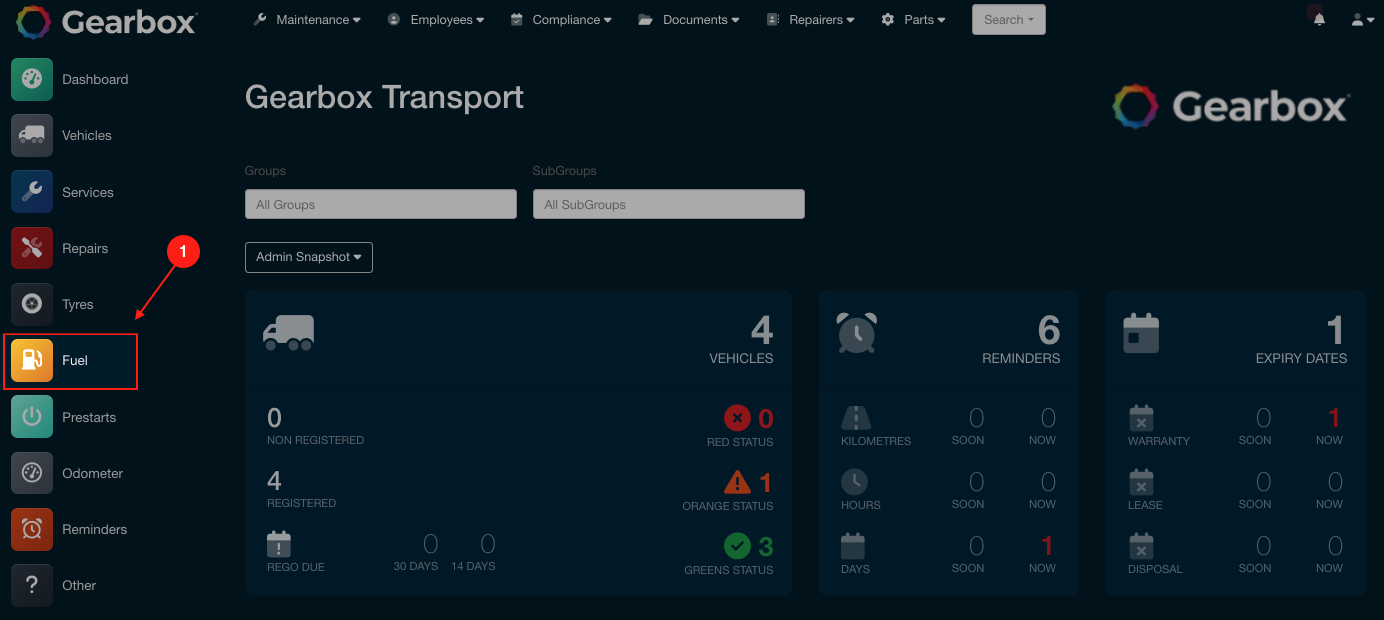Click the red X status icon
Viewport: 1384px width, 620px height.
737,418
